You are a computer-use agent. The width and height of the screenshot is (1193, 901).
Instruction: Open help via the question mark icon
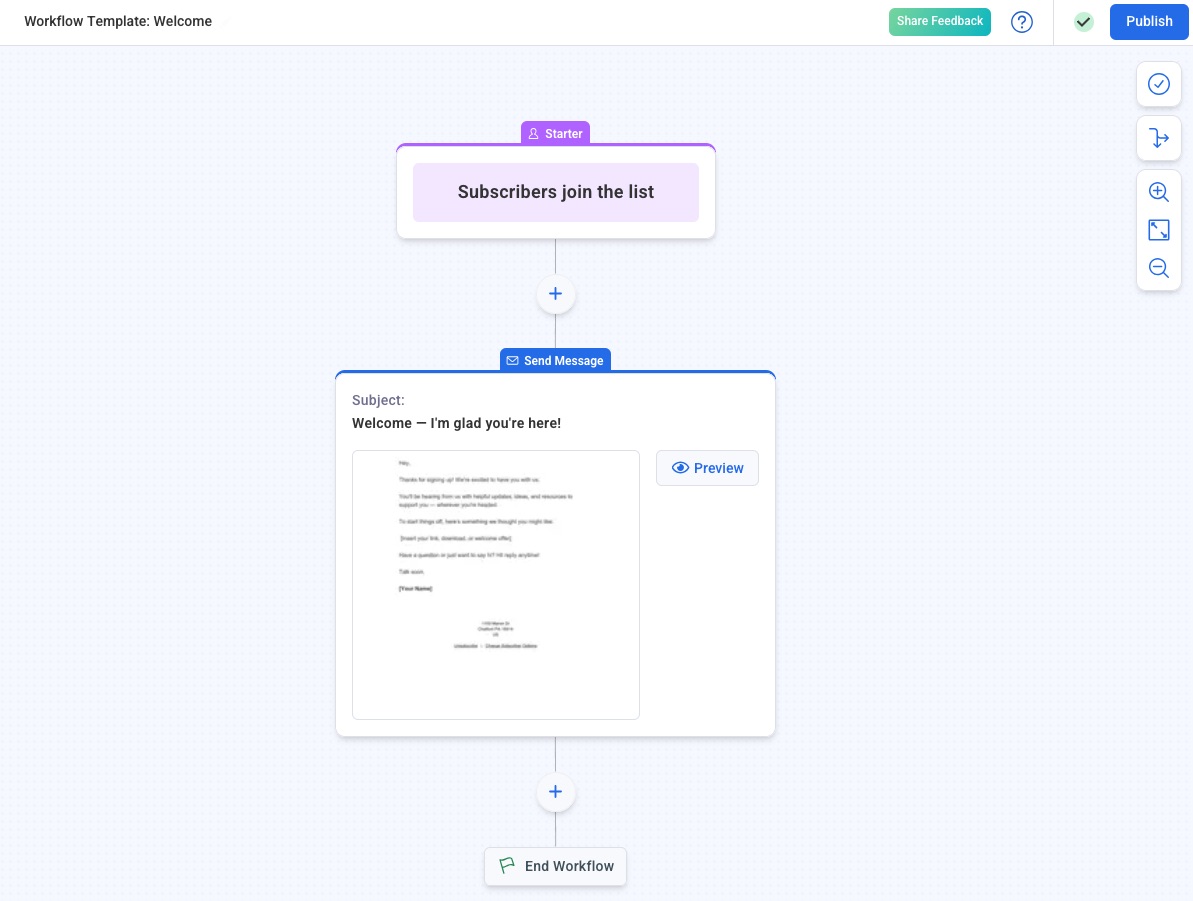1021,21
